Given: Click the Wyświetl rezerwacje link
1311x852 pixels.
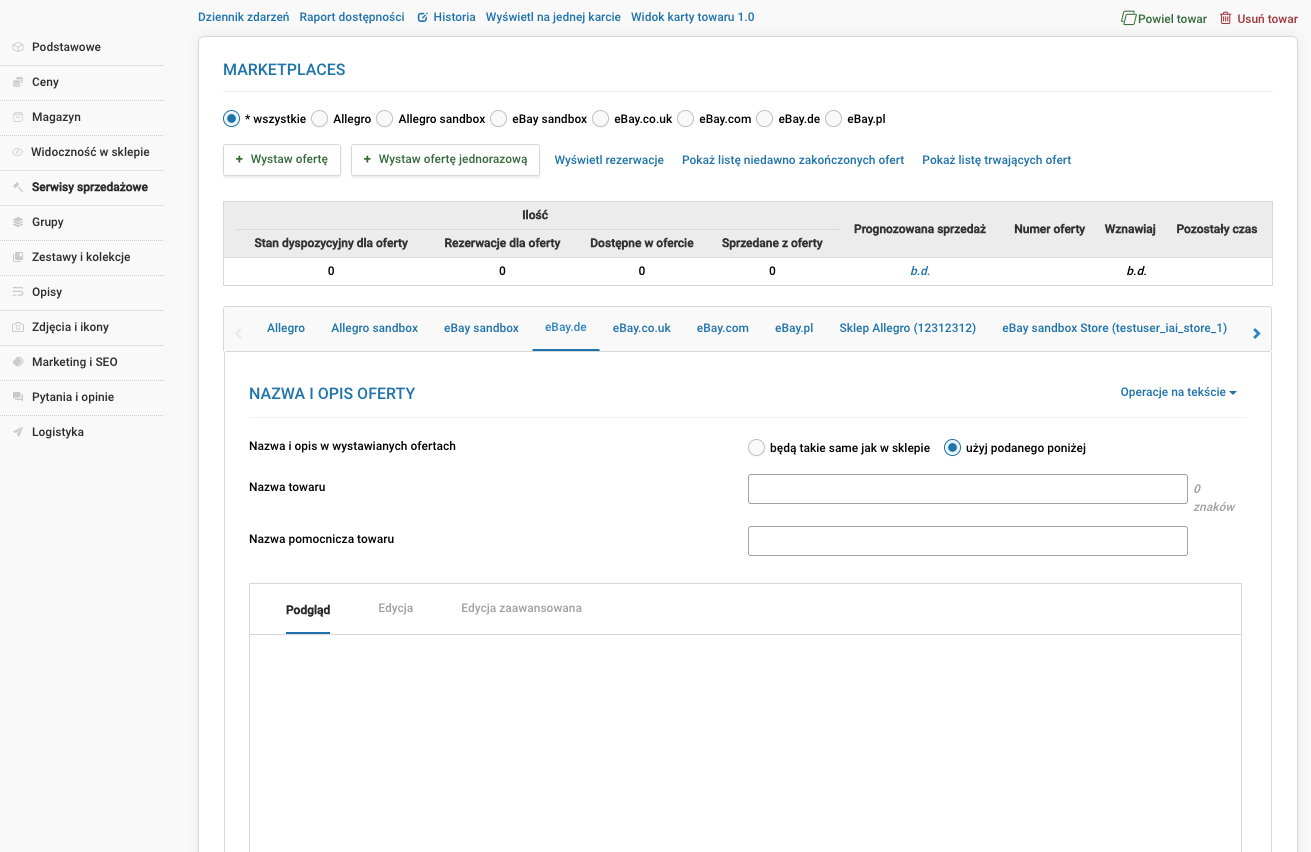Looking at the screenshot, I should 609,160.
